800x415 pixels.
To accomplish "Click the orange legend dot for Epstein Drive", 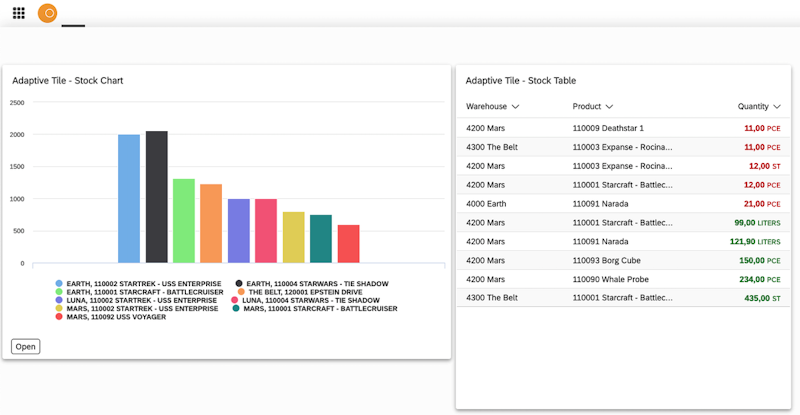I will 241,292.
